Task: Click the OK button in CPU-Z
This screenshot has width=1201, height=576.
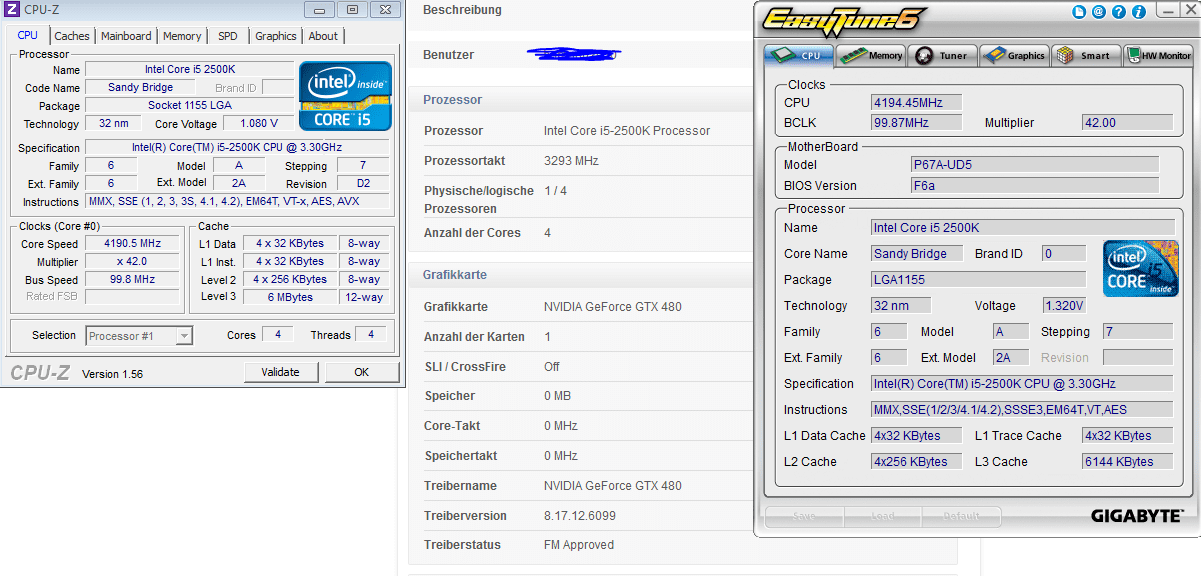Action: [361, 372]
